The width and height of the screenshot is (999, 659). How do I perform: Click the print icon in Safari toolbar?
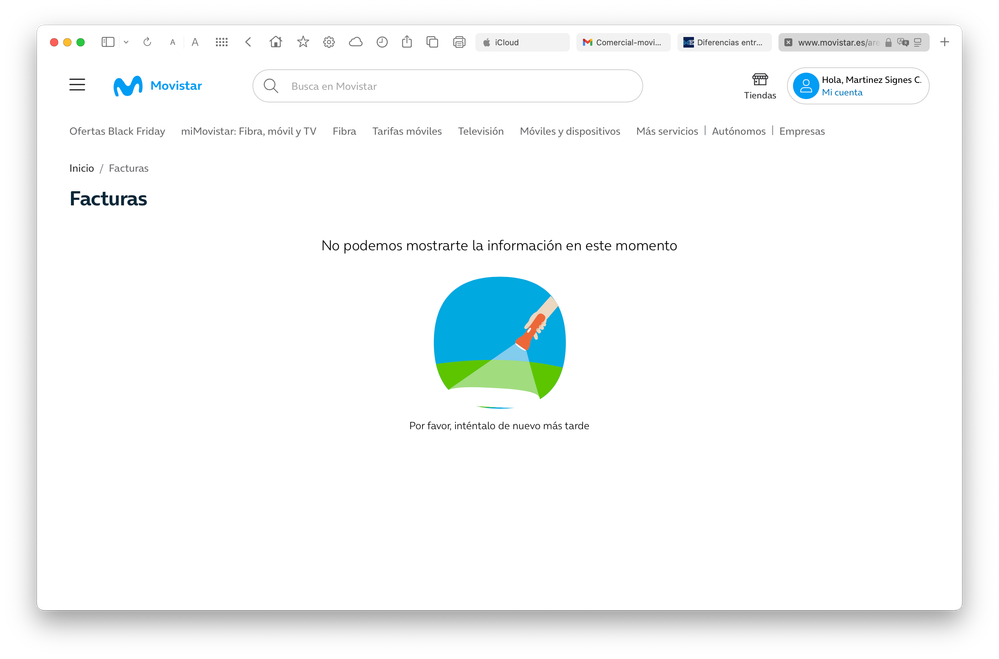pyautogui.click(x=459, y=42)
